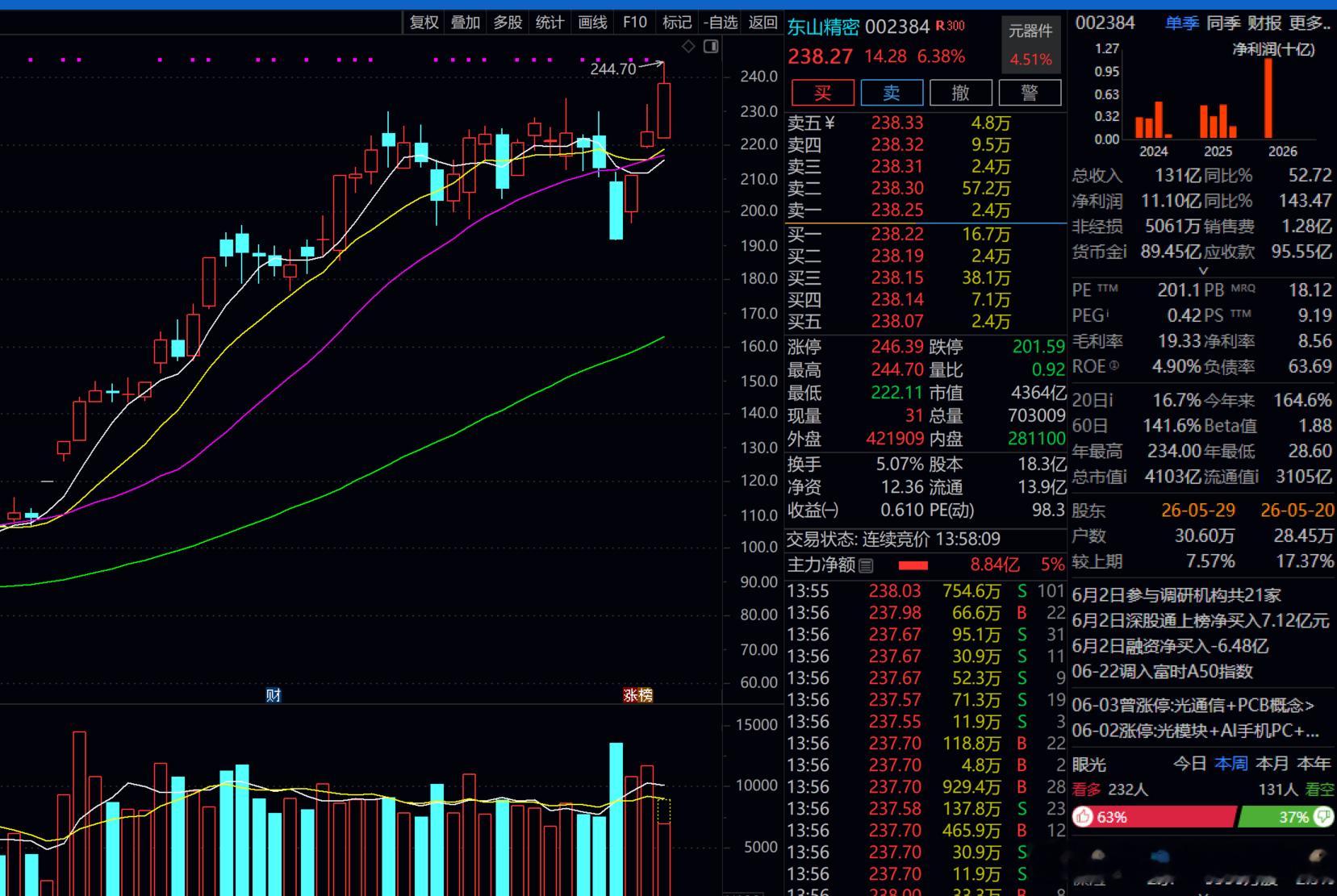This screenshot has height=896, width=1337.
Task: Click shareholder date 26-05-20
Action: tap(1297, 510)
